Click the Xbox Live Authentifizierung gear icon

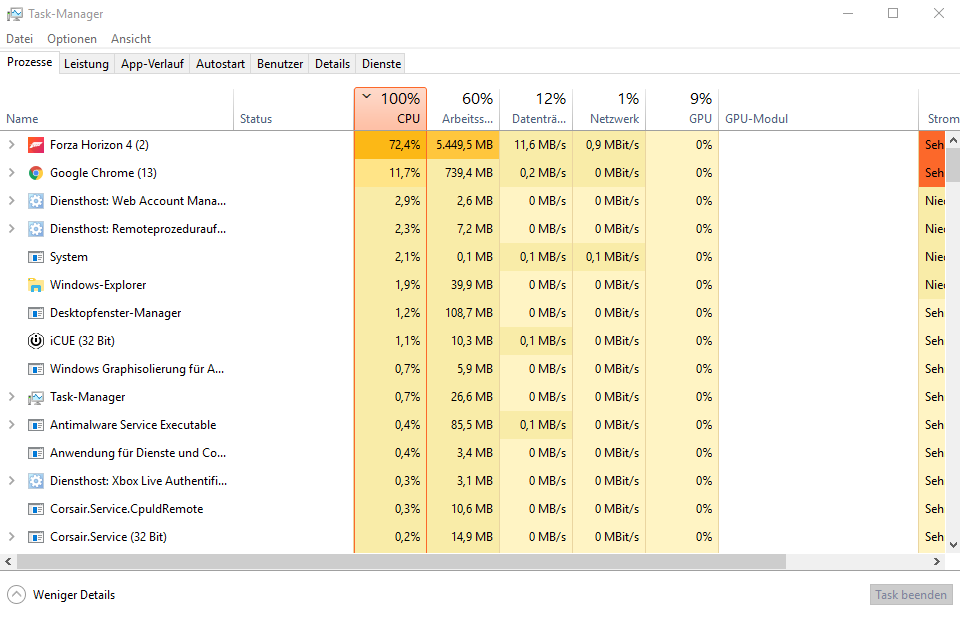36,481
